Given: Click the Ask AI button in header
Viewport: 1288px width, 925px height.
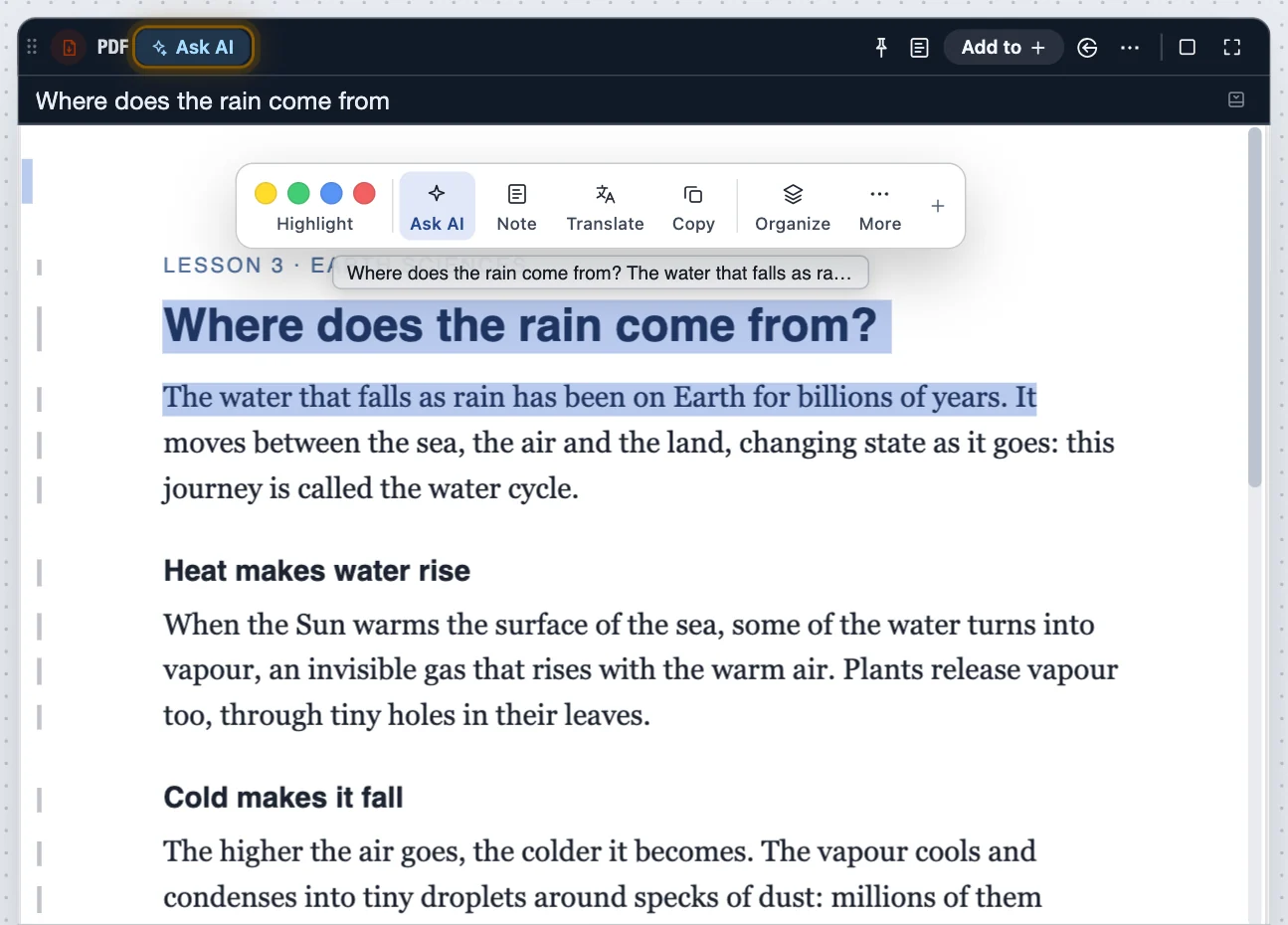Looking at the screenshot, I should tap(193, 47).
